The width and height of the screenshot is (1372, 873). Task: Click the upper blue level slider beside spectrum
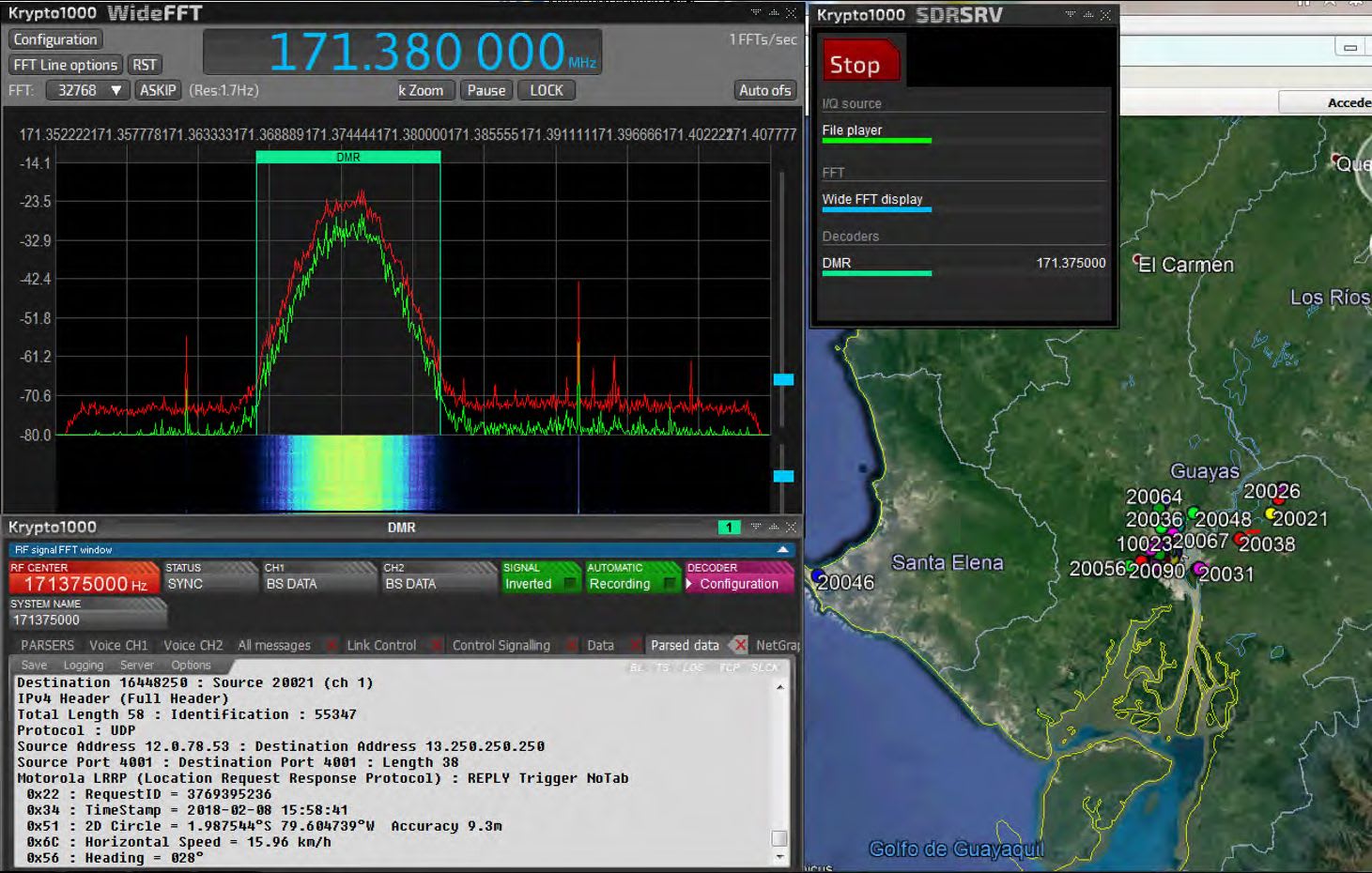pos(783,379)
